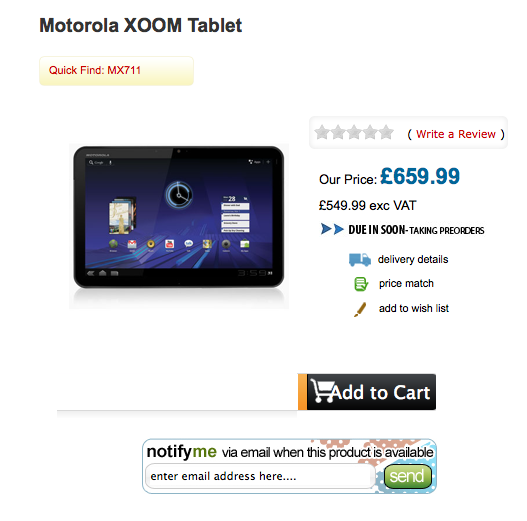Image resolution: width=527 pixels, height=521 pixels.
Task: Click the green price match icon
Action: [361, 284]
